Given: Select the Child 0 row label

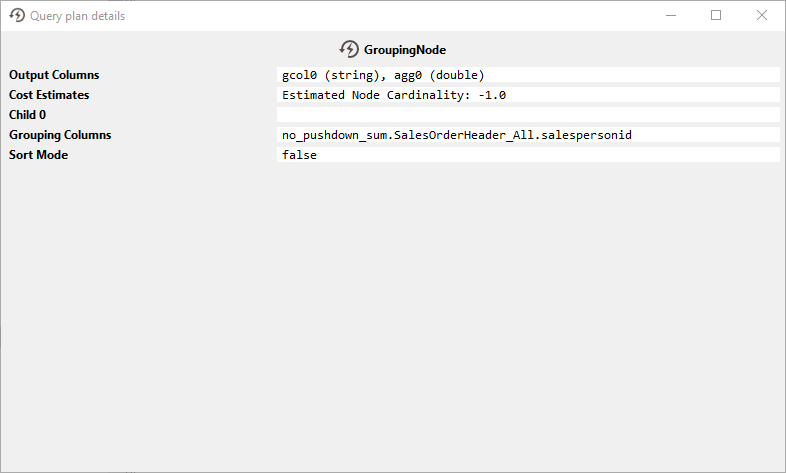Looking at the screenshot, I should click(x=27, y=115).
